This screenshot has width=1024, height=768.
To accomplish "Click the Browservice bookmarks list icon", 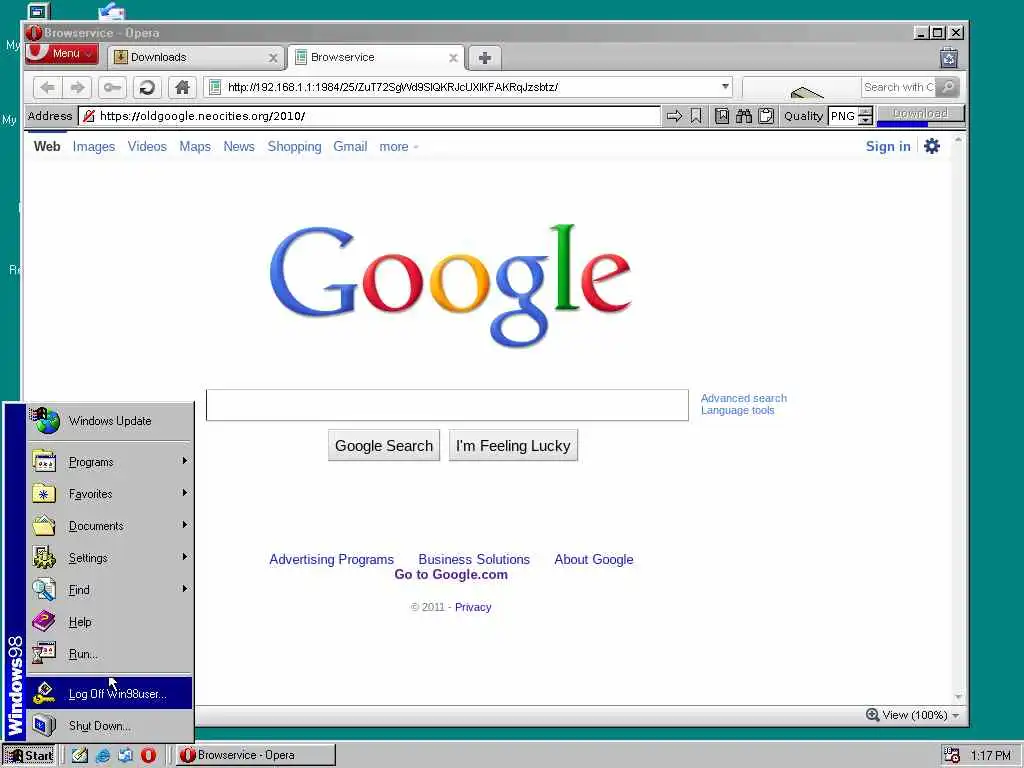I will coord(722,116).
